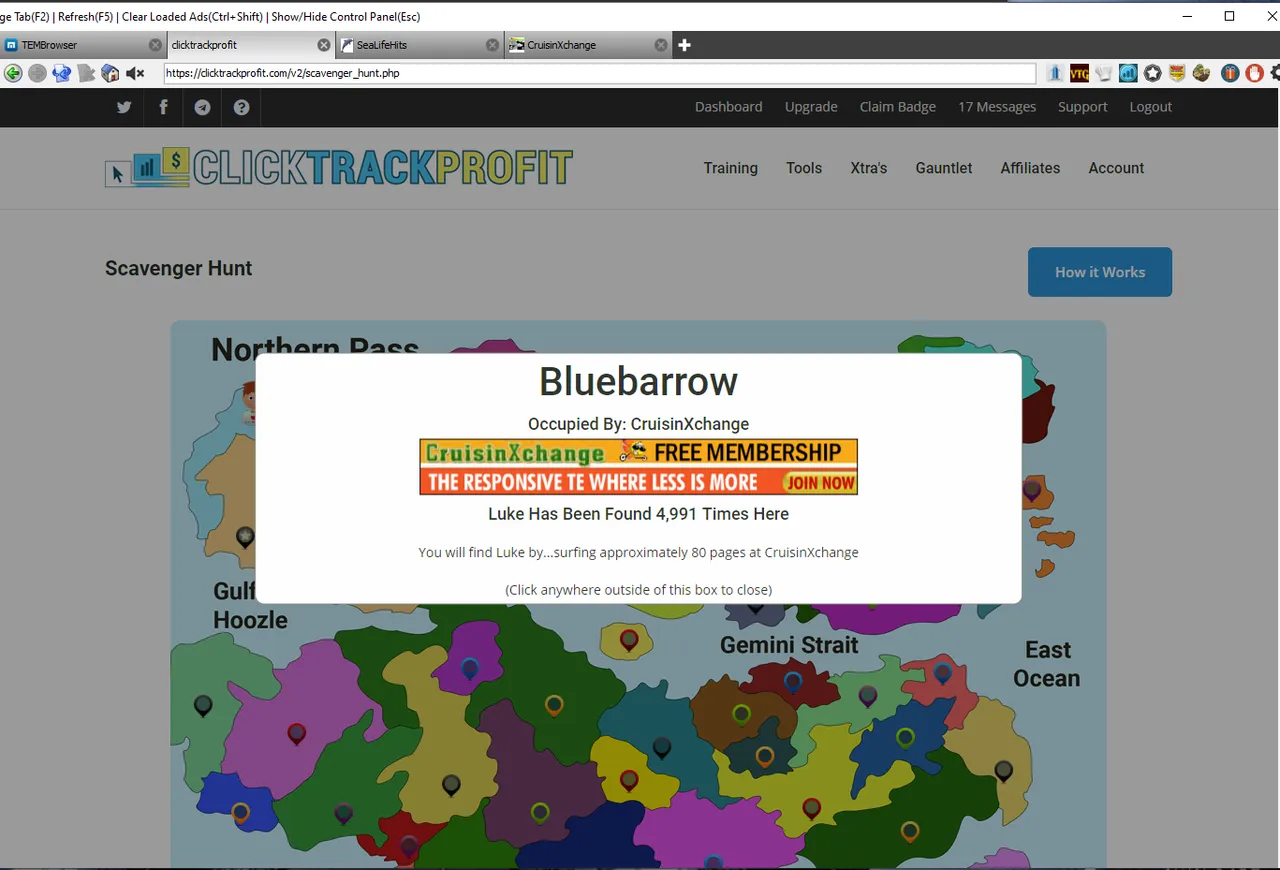1280x870 pixels.
Task: Click the Gemini Strait map label
Action: point(789,645)
